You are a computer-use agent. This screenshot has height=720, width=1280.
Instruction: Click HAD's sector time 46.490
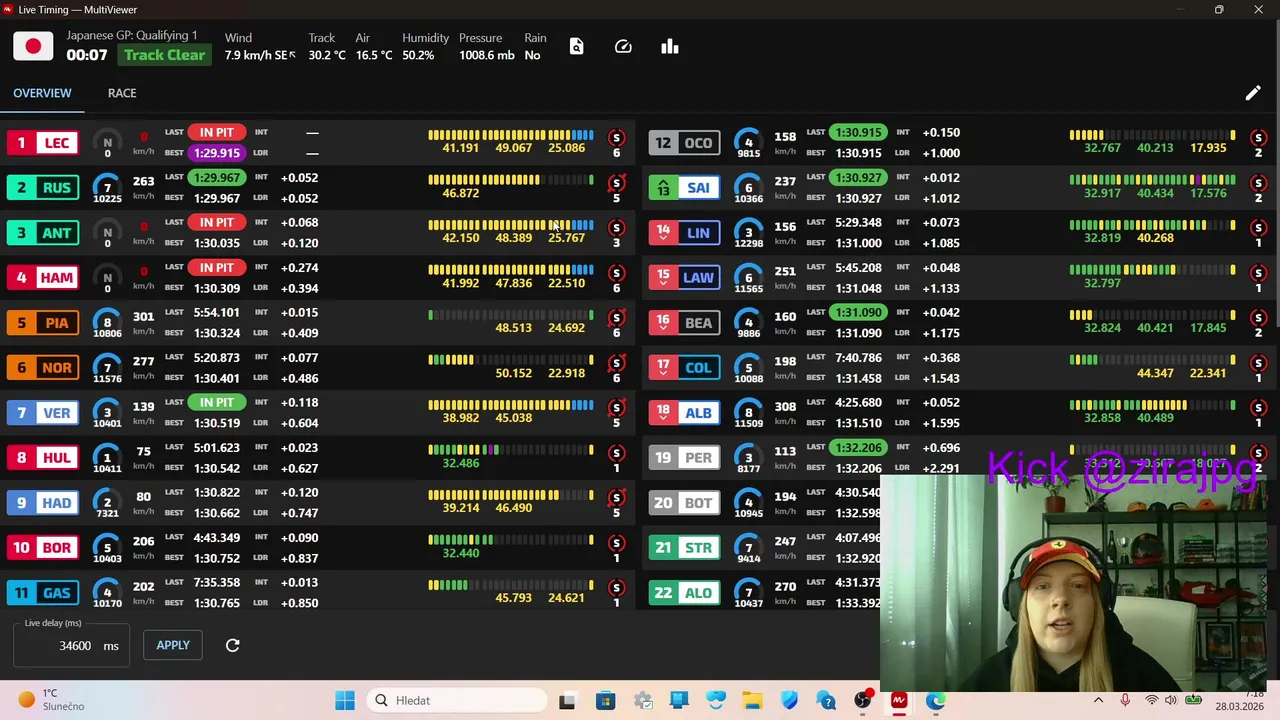pyautogui.click(x=513, y=508)
